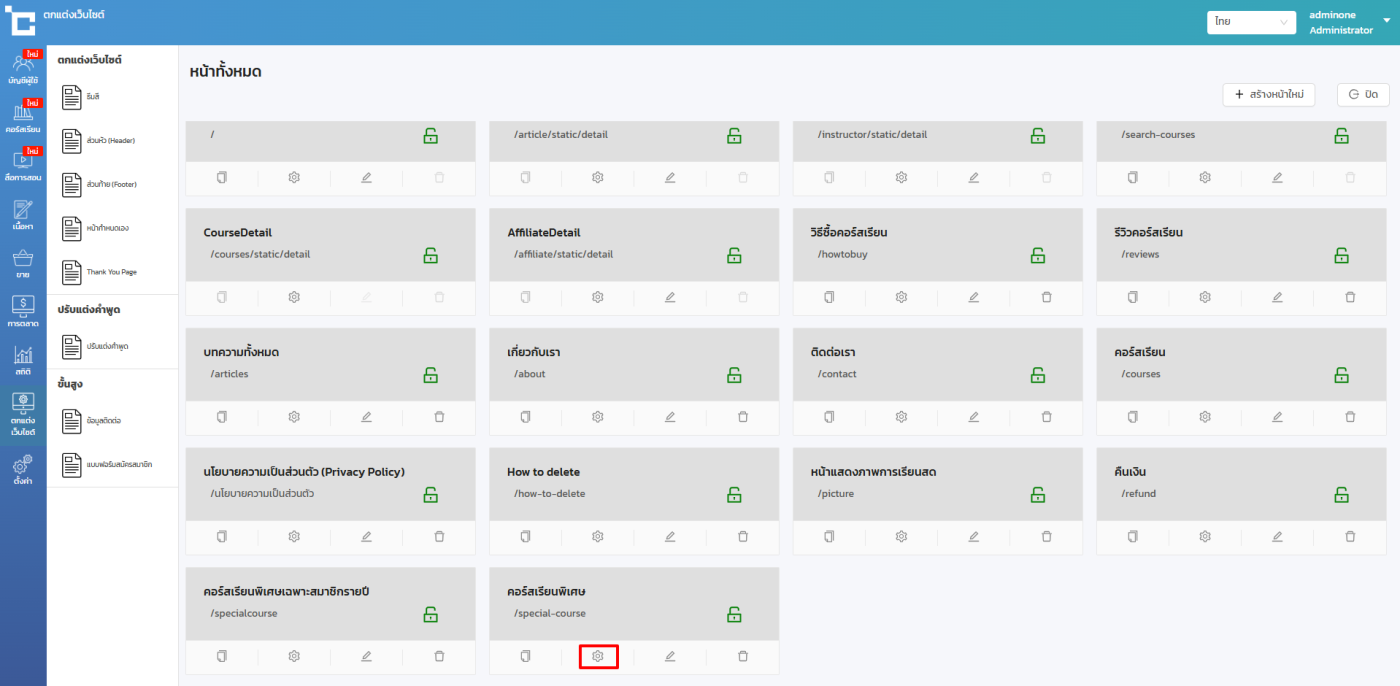Open the ขาย sales basket icon
The image size is (1400, 686).
click(23, 262)
